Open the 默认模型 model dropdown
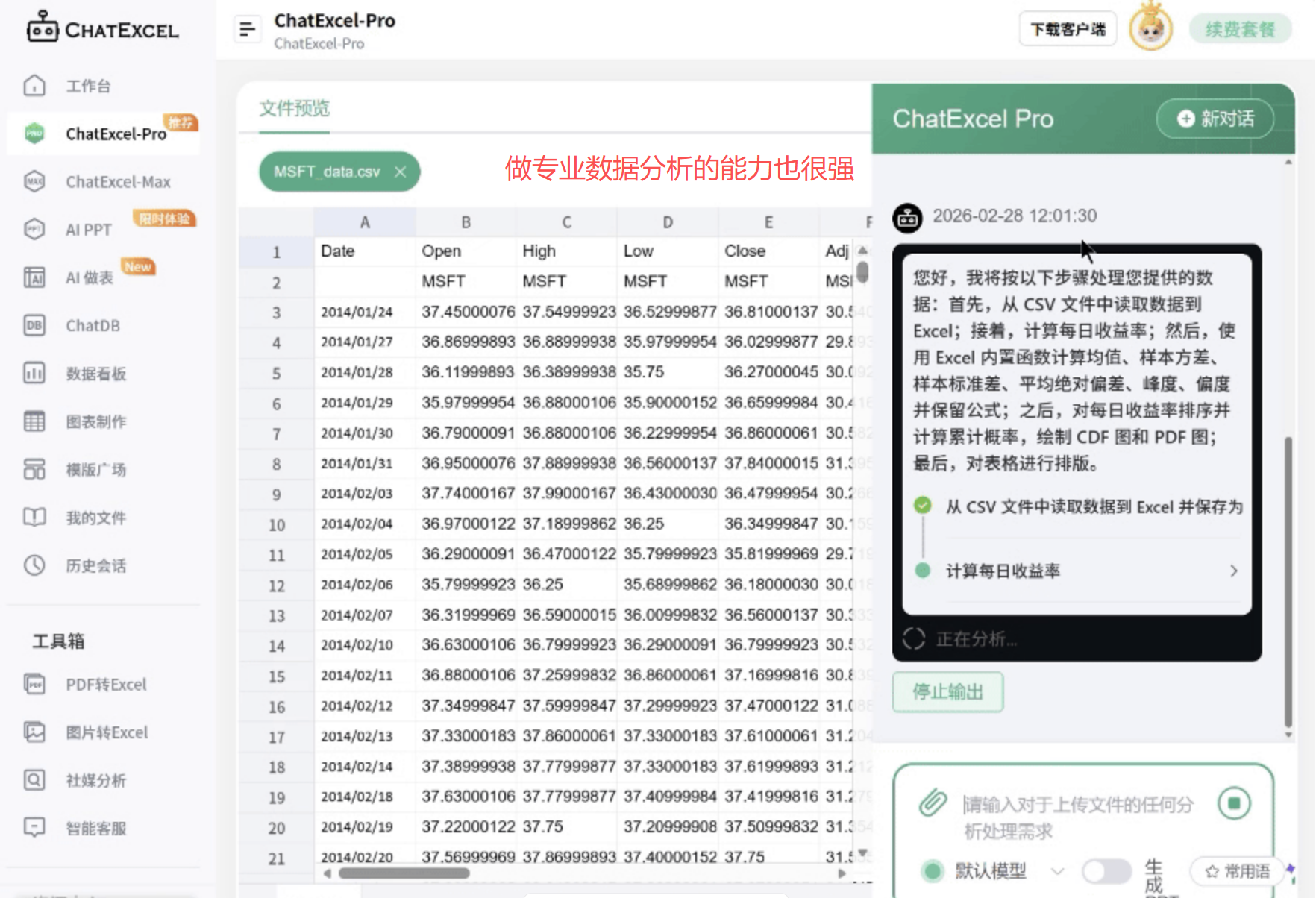 click(x=1057, y=870)
